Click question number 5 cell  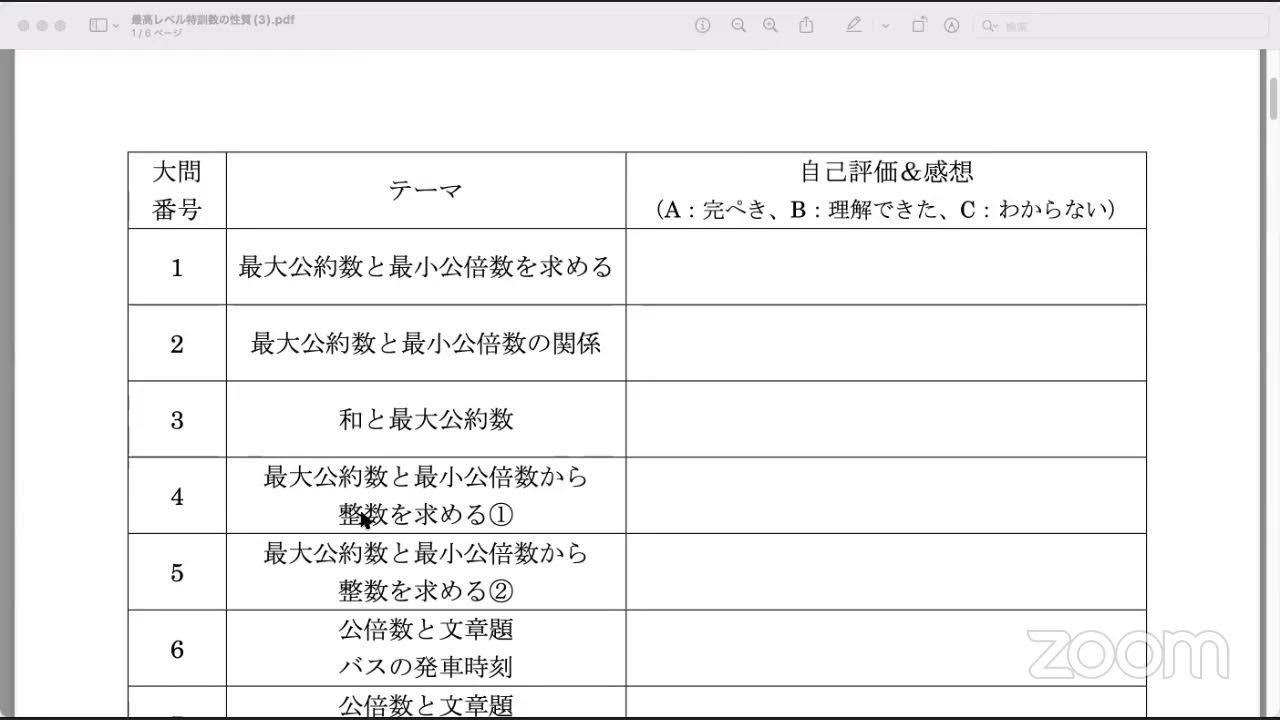coord(177,571)
